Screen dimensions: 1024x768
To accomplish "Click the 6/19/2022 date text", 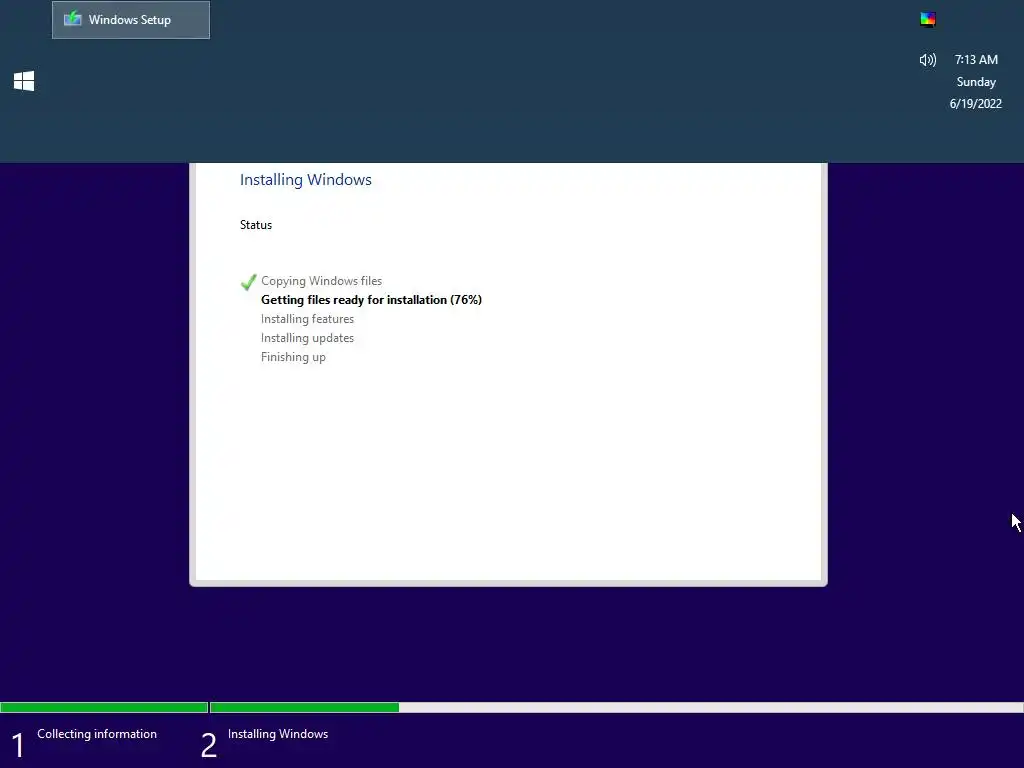I will click(975, 103).
